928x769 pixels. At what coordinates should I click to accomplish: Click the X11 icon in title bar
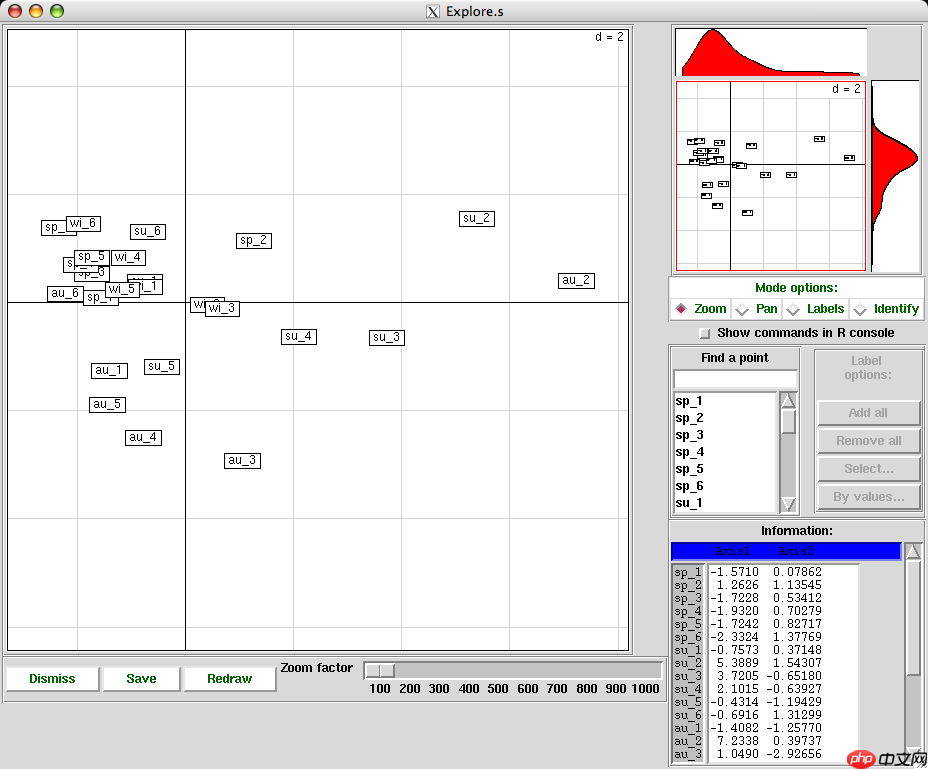coord(433,11)
